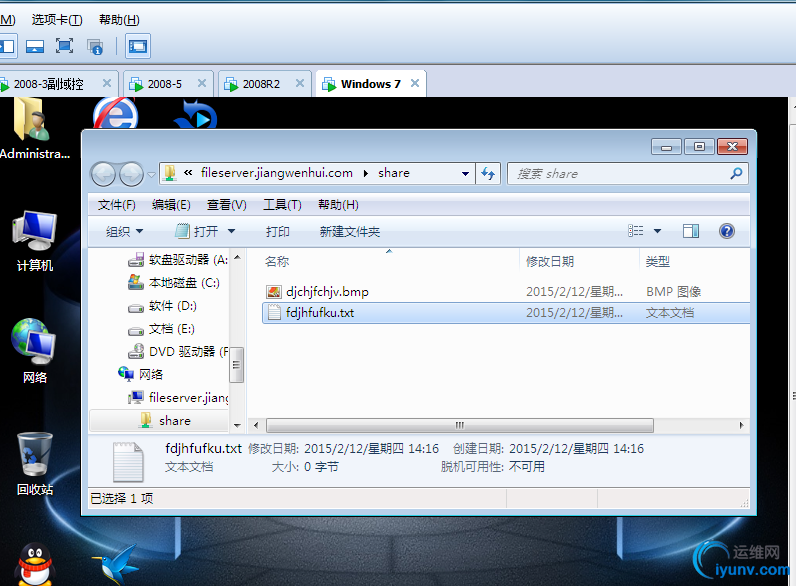Expand 打开 open-with dropdown arrow

[x=231, y=232]
